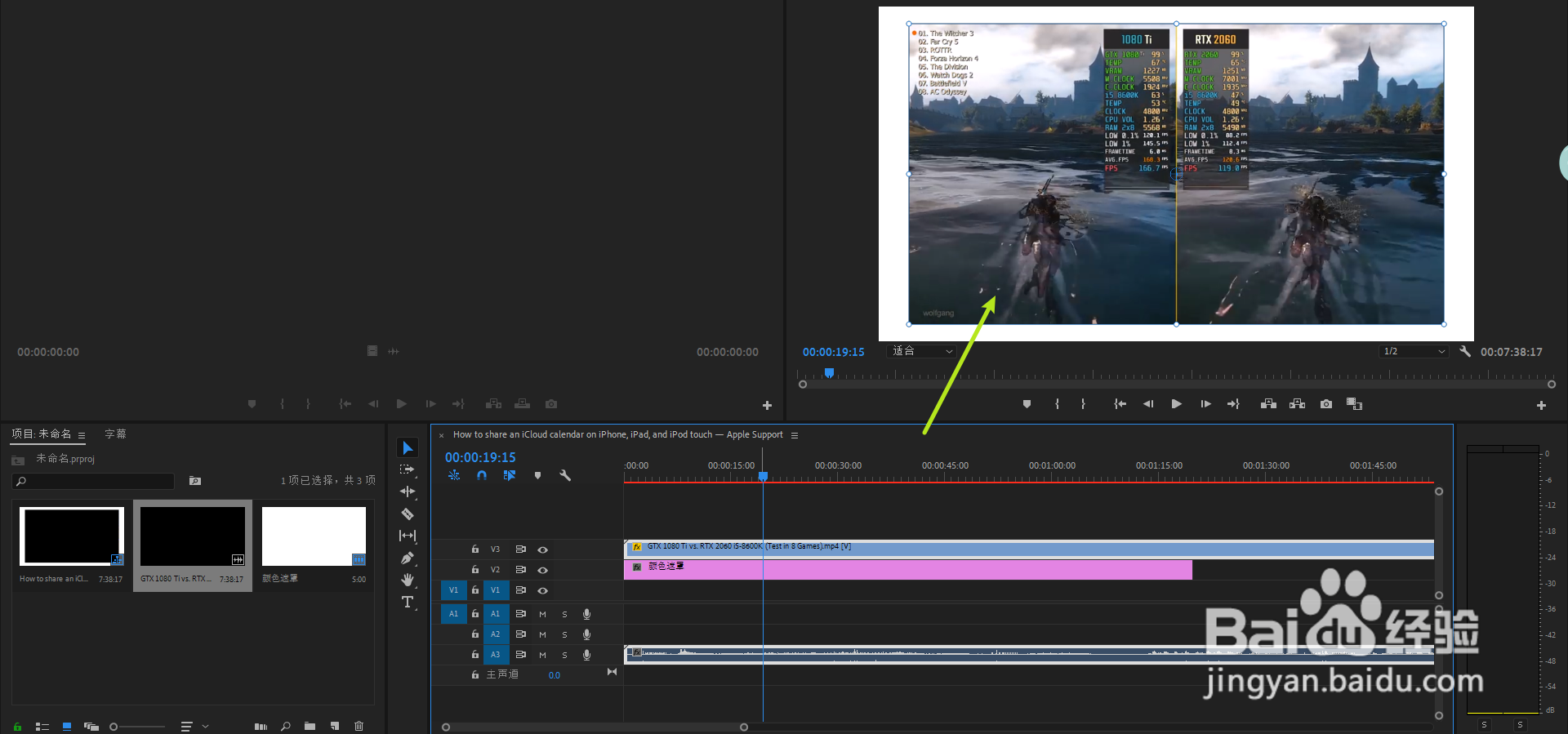1568x734 pixels.
Task: Click the Lift button in Program monitor
Action: coord(1268,404)
